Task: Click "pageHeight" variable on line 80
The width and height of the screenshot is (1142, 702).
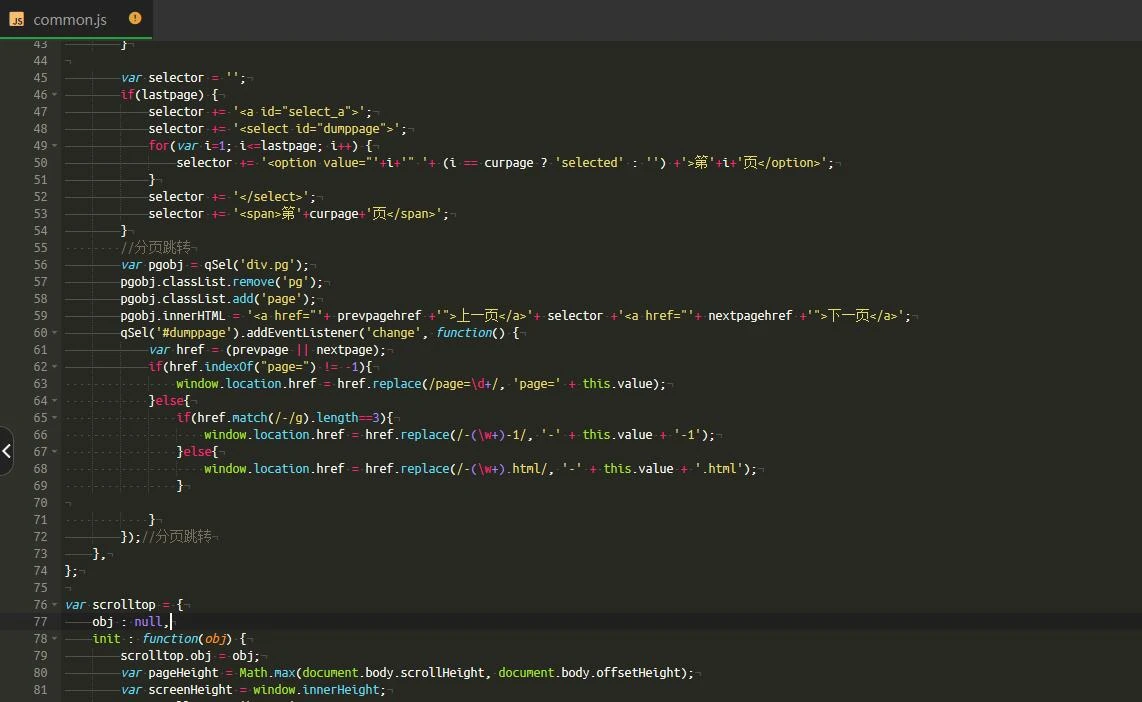Action: click(x=183, y=673)
